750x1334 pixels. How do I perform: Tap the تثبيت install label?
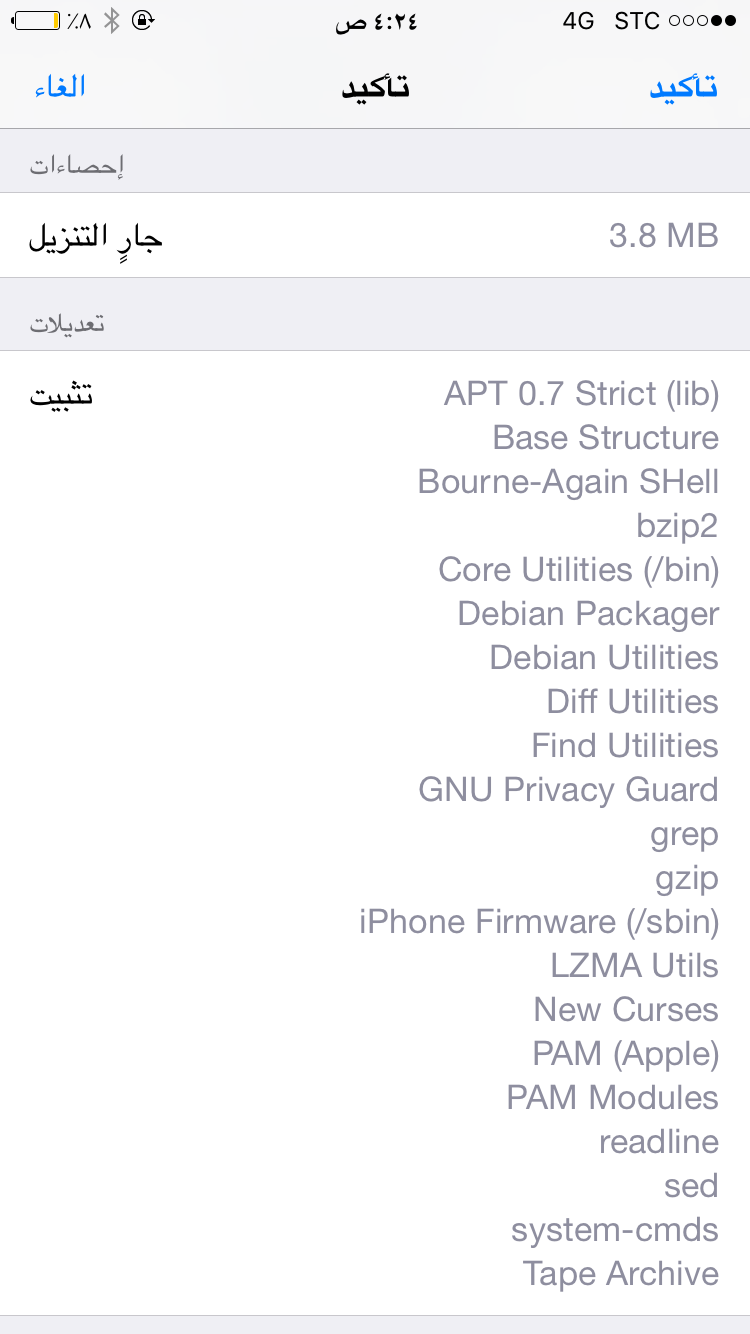(61, 394)
